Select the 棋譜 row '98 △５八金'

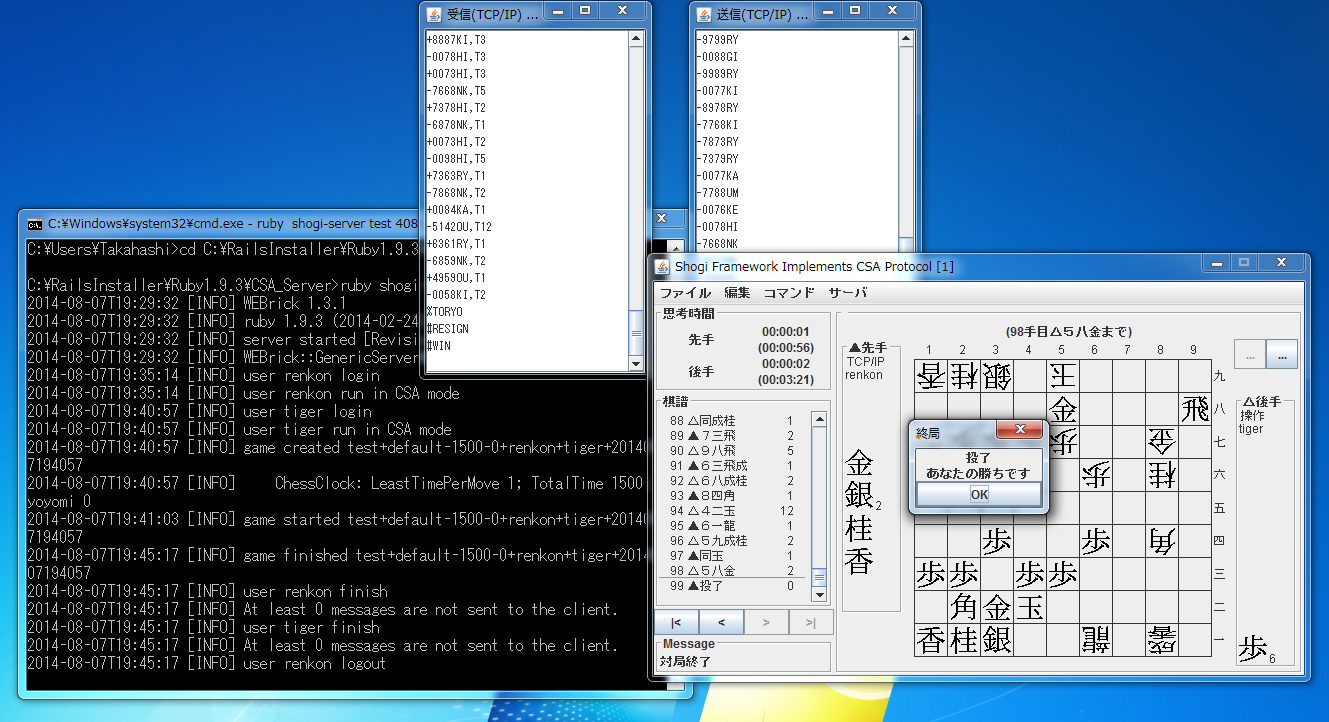[x=735, y=570]
